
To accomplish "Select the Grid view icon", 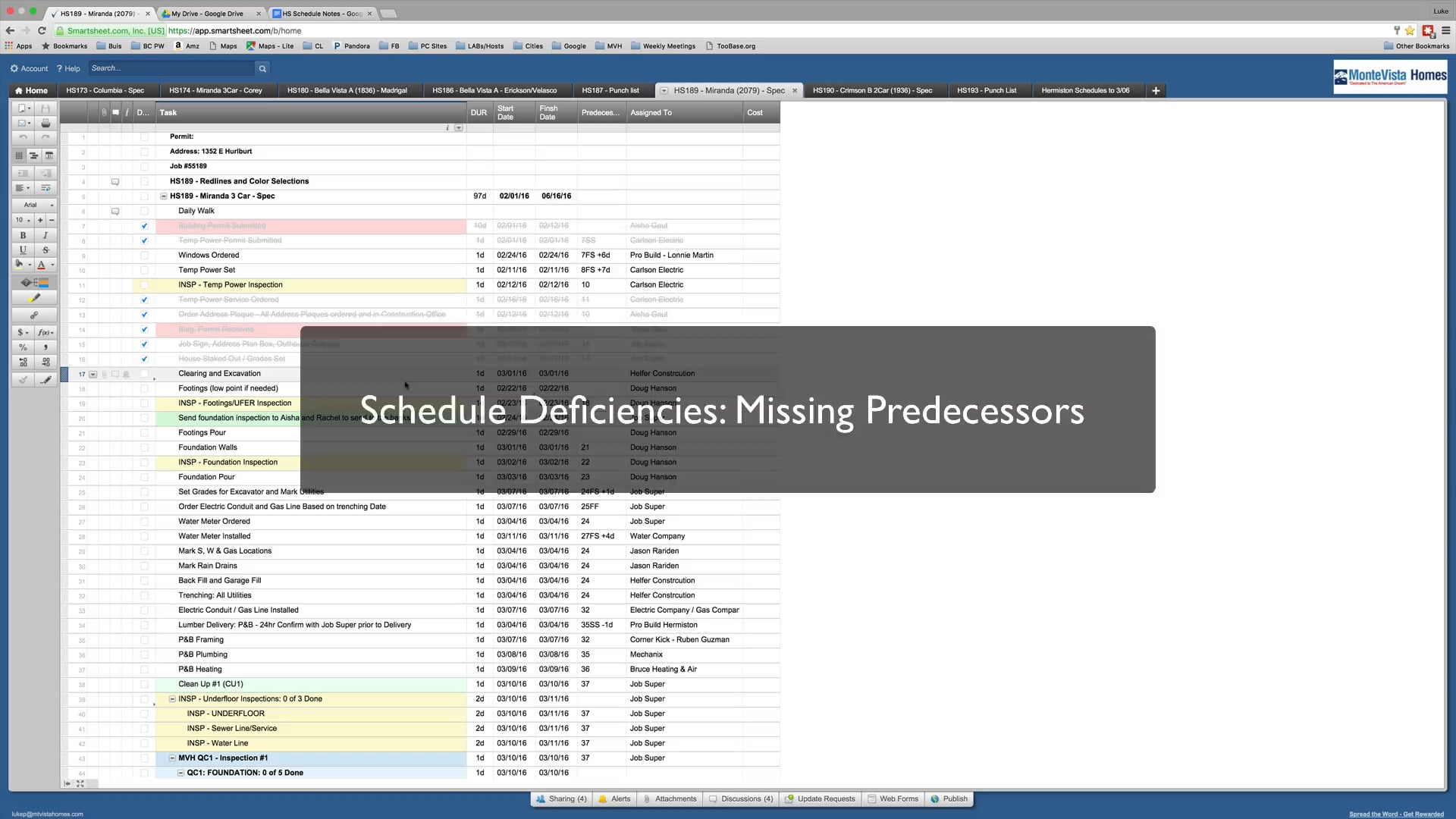I will (x=18, y=155).
